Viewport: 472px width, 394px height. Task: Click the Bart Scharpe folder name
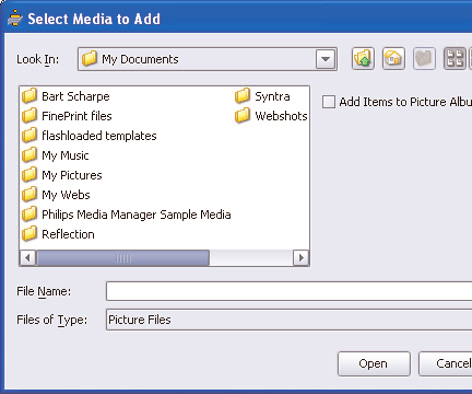[x=76, y=97]
